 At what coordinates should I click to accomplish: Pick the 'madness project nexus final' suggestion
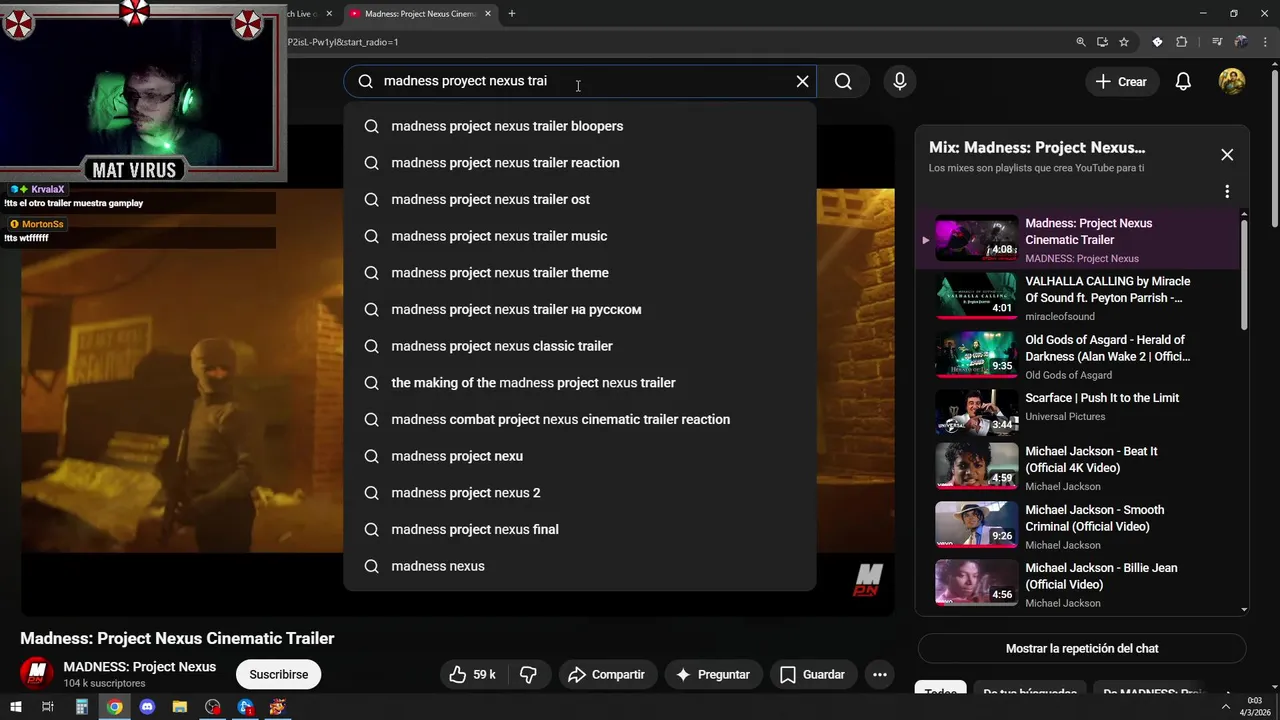point(580,529)
